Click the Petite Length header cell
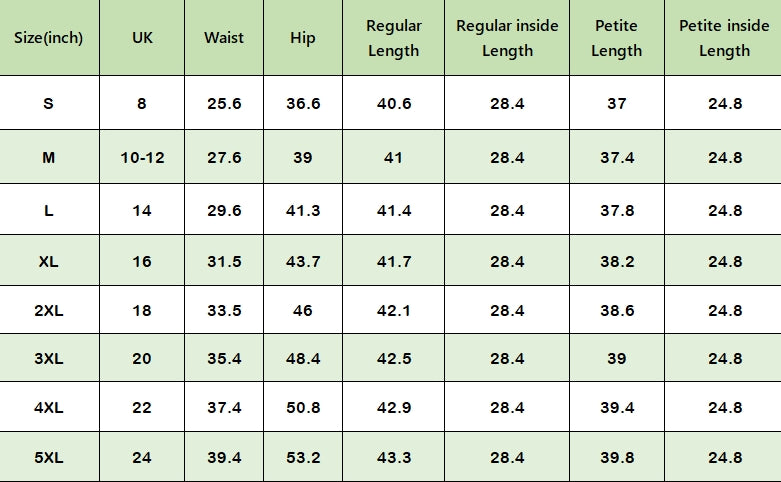 tap(616, 38)
